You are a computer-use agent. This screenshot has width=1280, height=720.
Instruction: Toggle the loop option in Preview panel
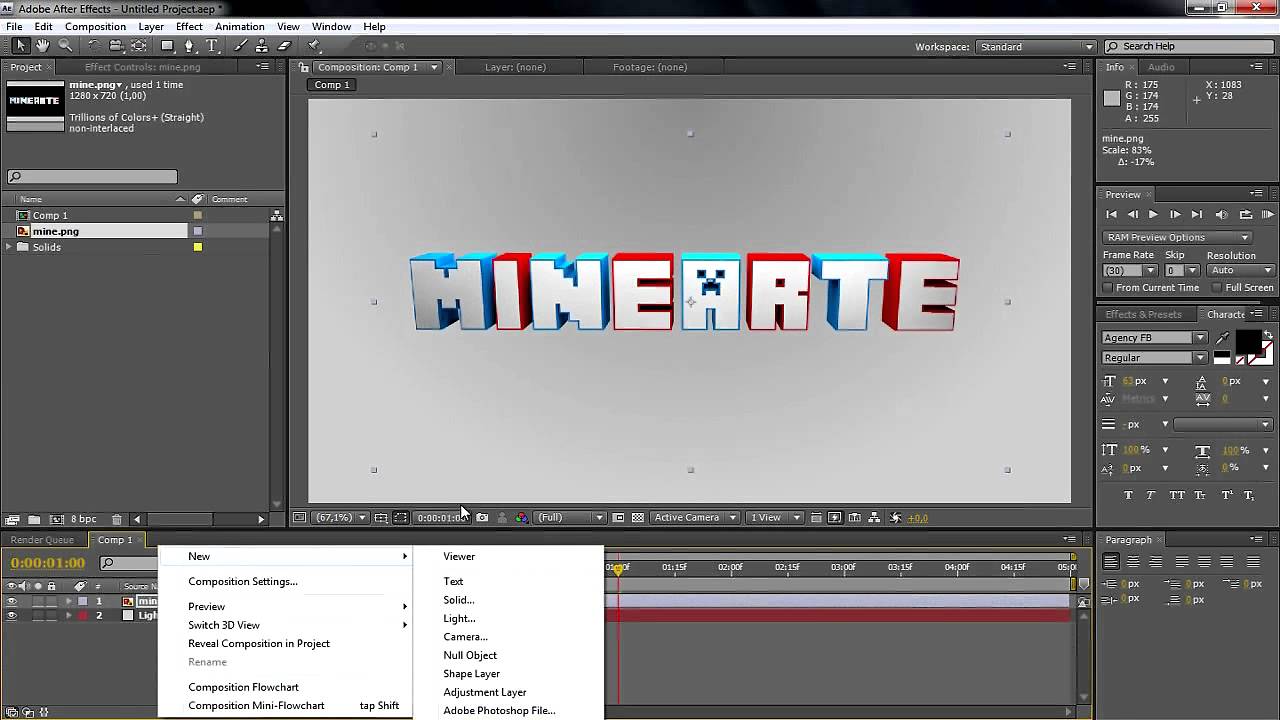coord(1245,215)
